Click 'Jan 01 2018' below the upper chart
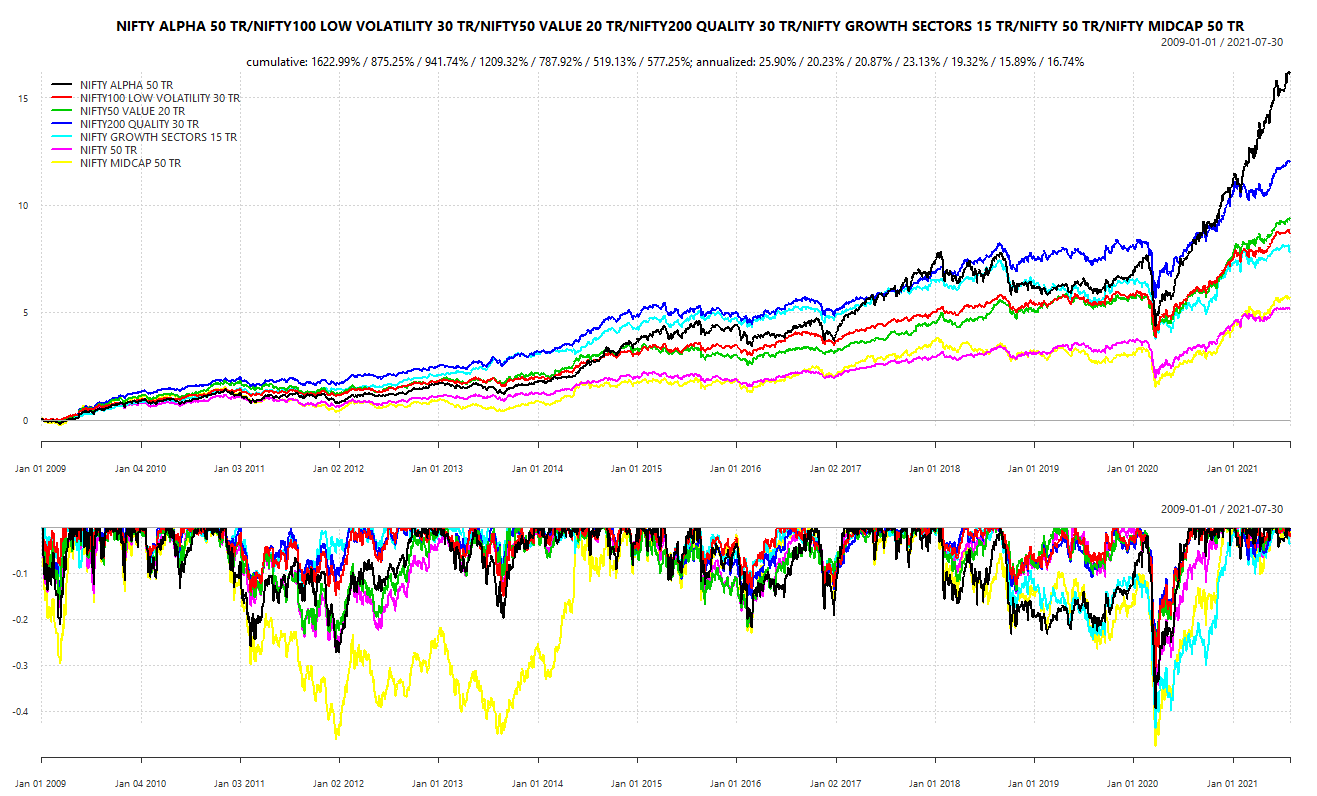This screenshot has width=1317, height=796. coord(934,468)
